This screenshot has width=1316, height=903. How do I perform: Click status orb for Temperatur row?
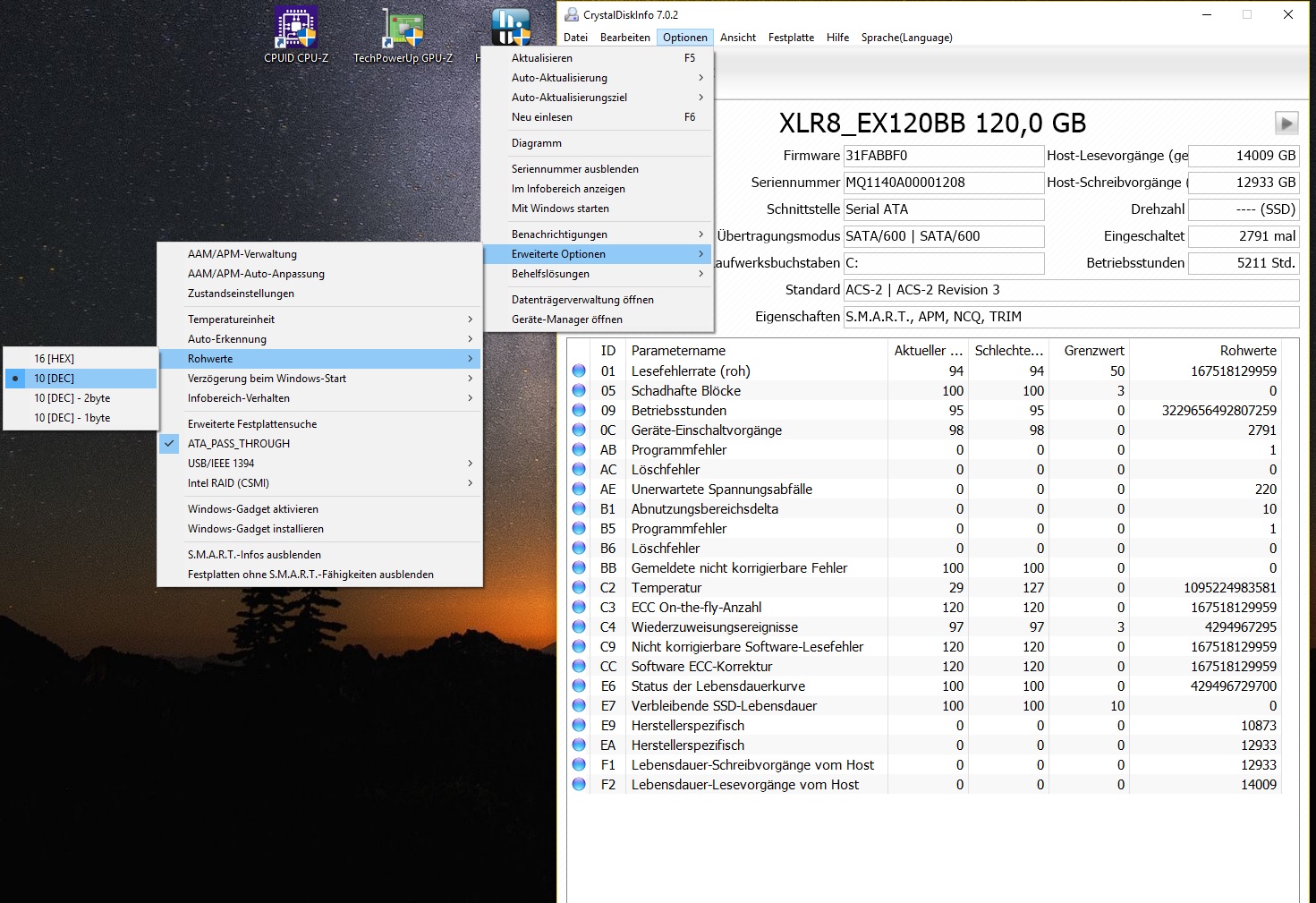coord(579,587)
